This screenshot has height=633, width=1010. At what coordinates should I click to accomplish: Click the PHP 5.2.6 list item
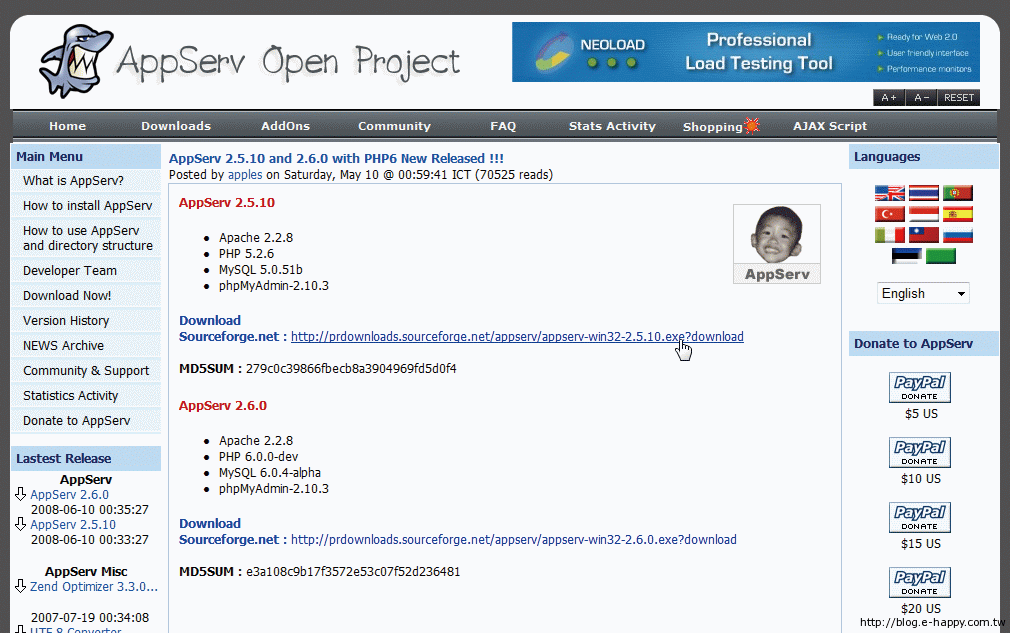pos(246,254)
